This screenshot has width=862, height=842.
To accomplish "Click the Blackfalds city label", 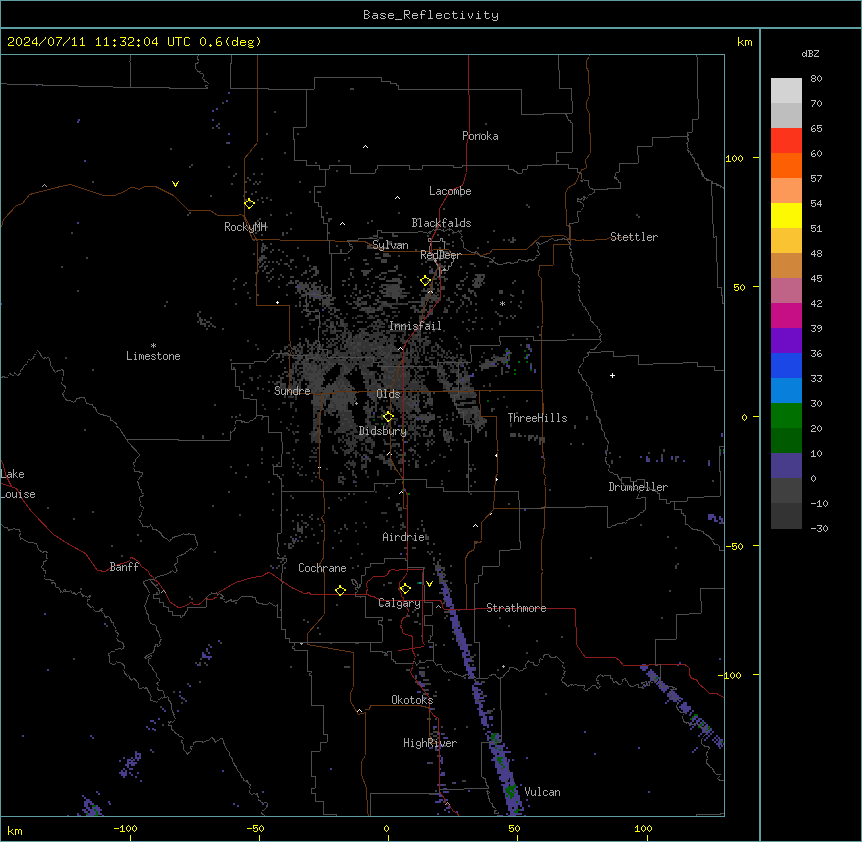I will pyautogui.click(x=441, y=223).
